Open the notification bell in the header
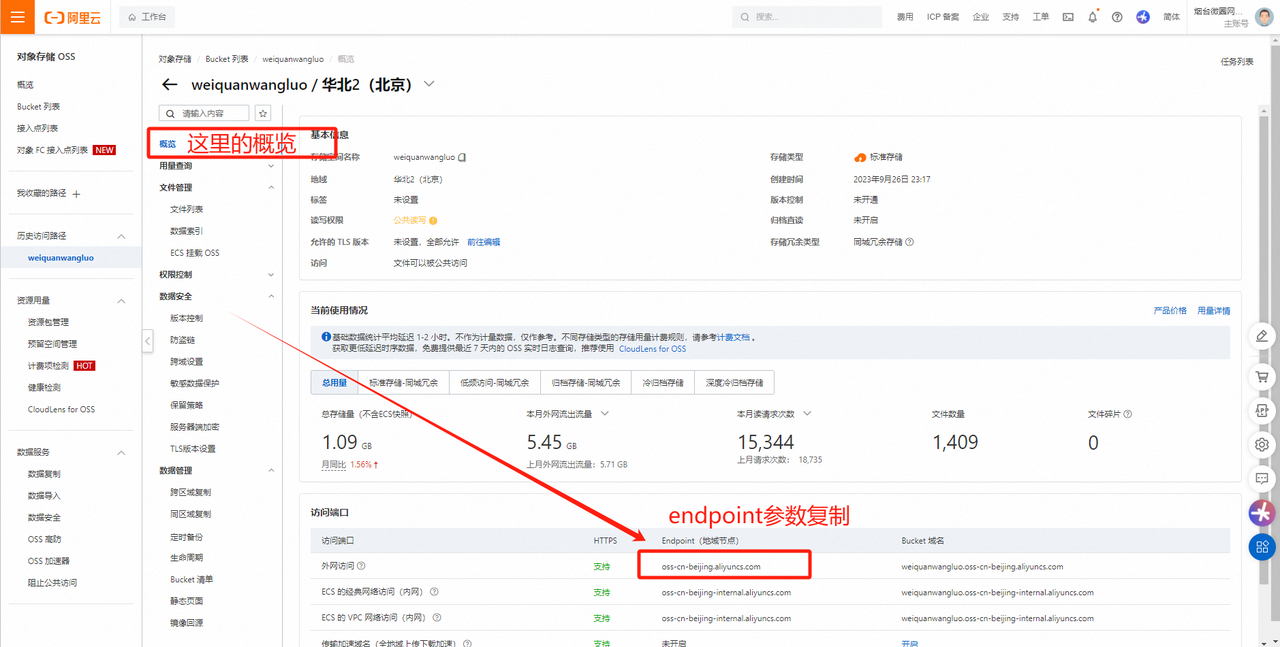This screenshot has height=647, width=1280. (x=1093, y=17)
